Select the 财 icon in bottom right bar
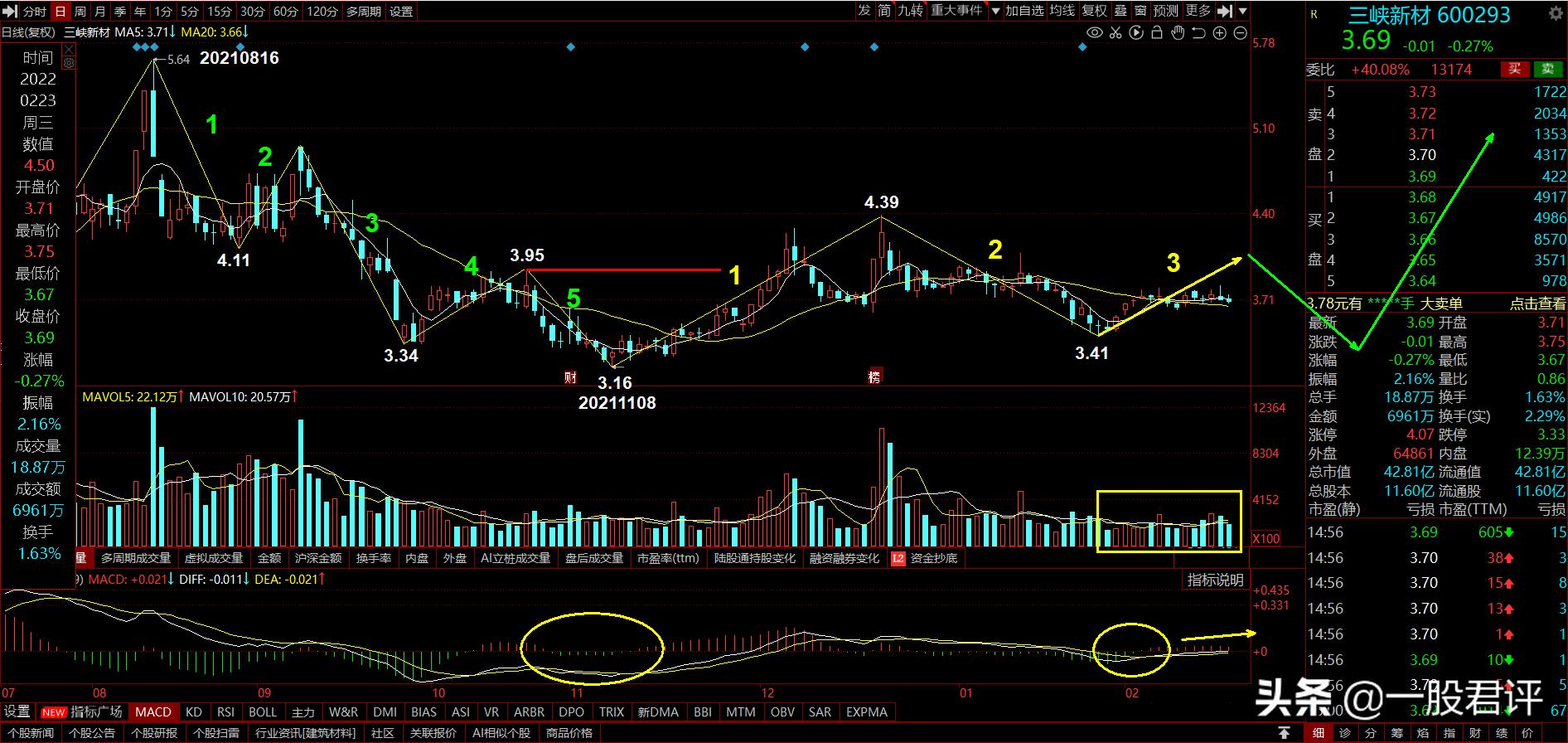Image resolution: width=1568 pixels, height=743 pixels. (x=1475, y=733)
